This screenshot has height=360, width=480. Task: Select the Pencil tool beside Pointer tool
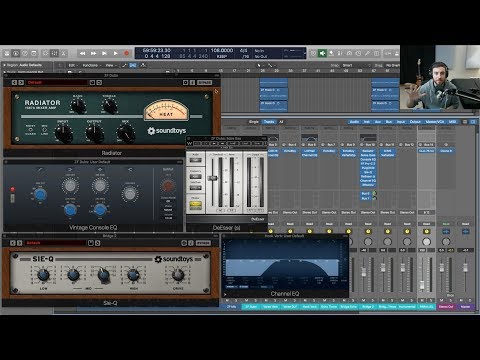[x=269, y=65]
